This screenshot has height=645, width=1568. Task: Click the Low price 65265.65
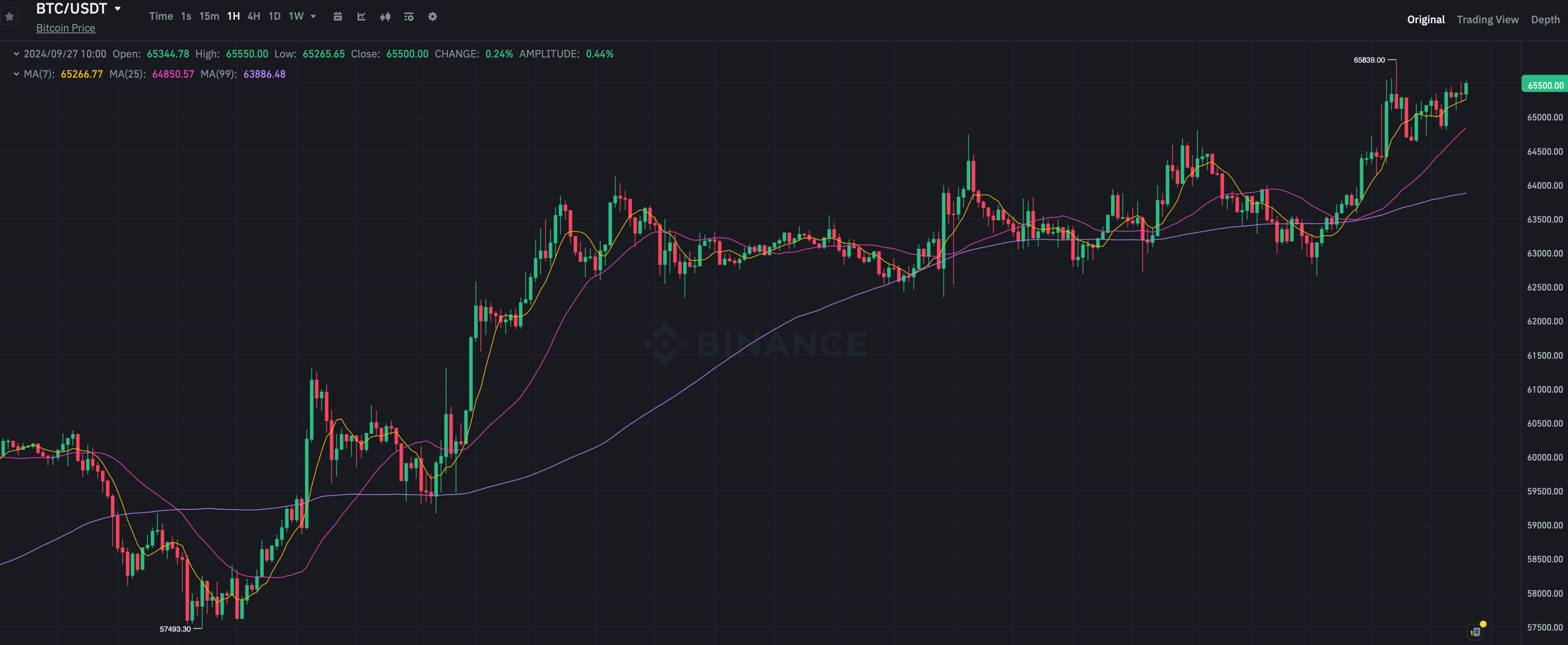pos(324,54)
